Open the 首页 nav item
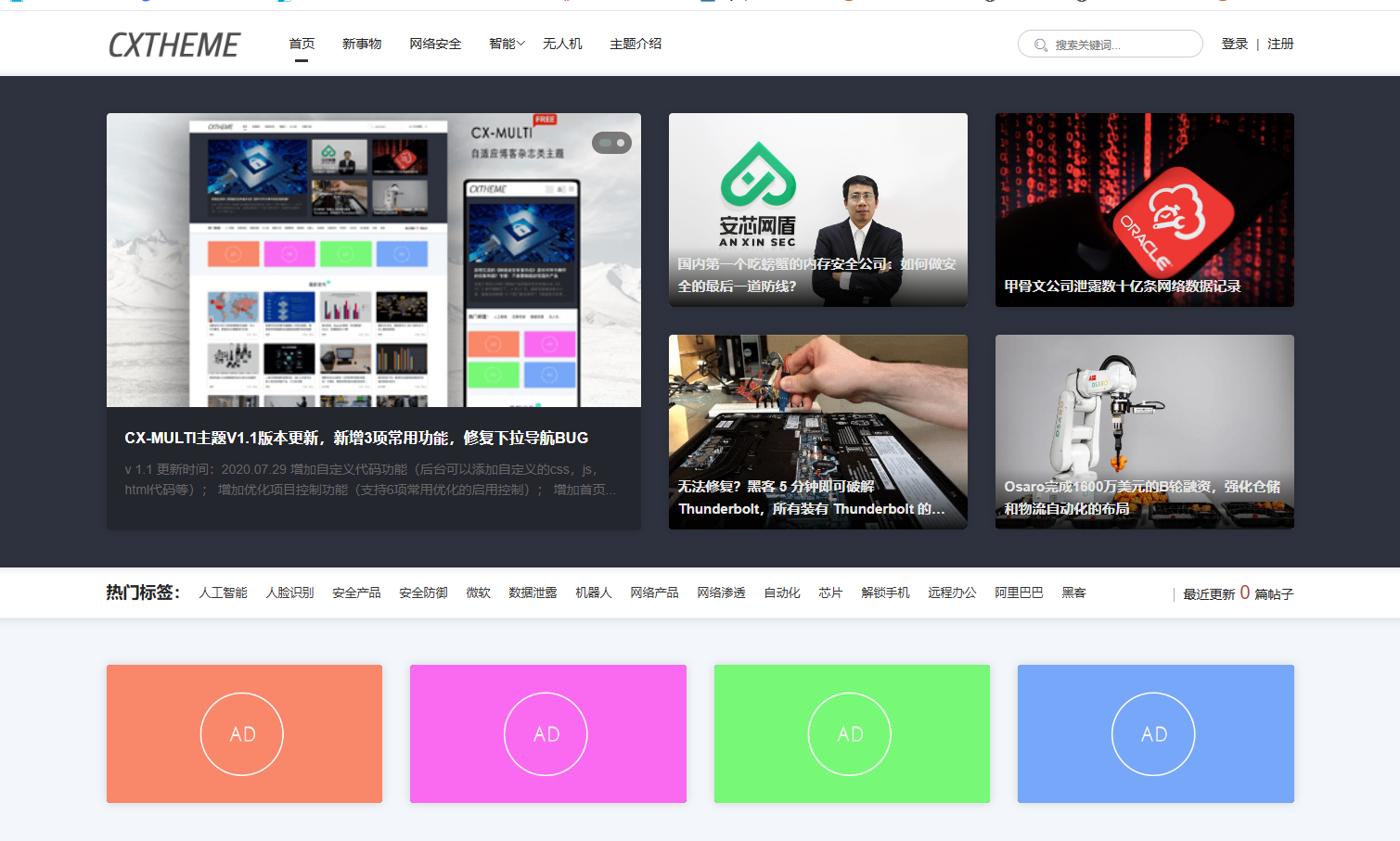 302,44
